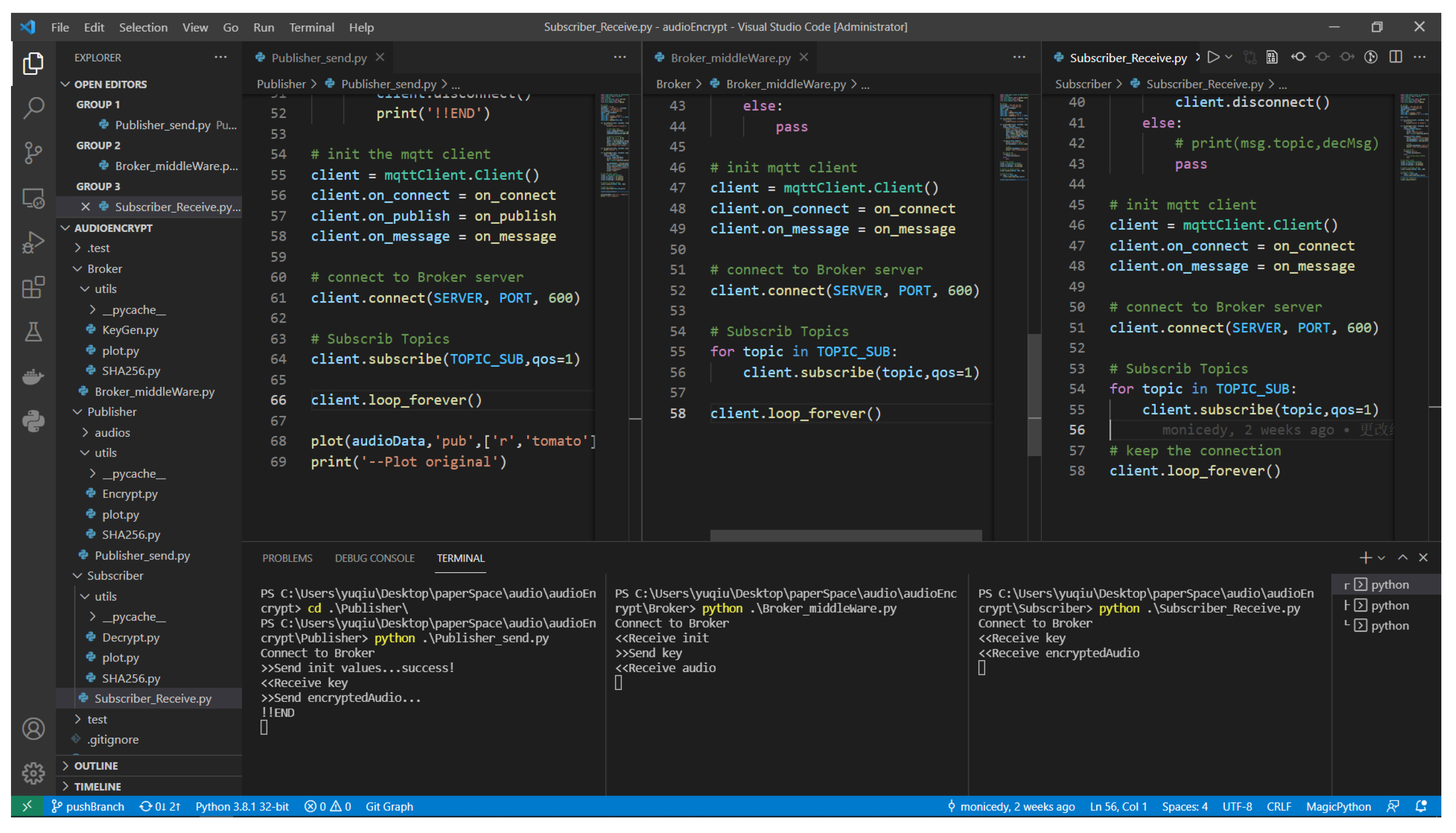Open the Extensions view in activity bar
The image size is (1456, 833).
[x=33, y=287]
